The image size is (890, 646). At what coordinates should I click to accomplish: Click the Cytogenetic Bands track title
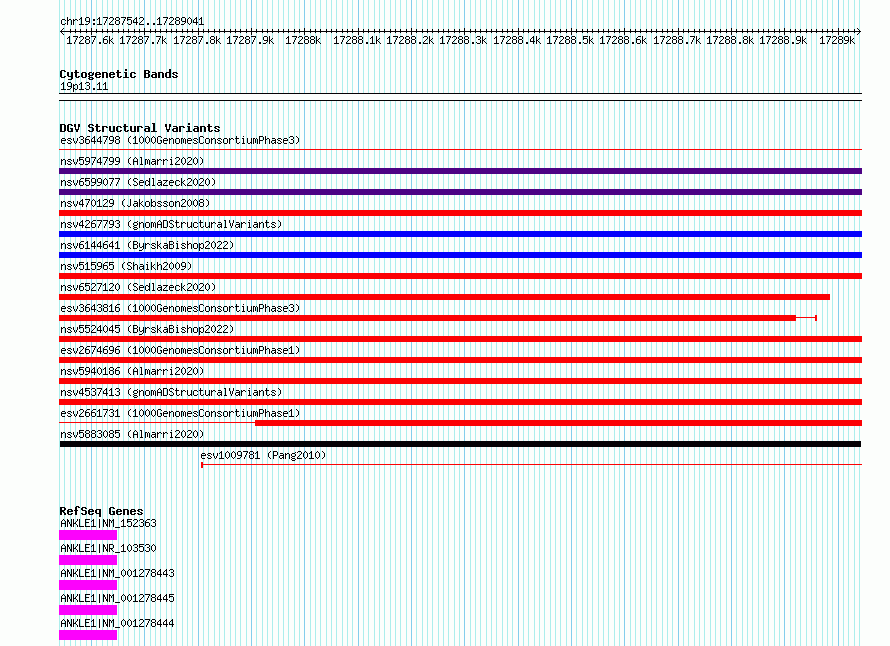click(119, 74)
